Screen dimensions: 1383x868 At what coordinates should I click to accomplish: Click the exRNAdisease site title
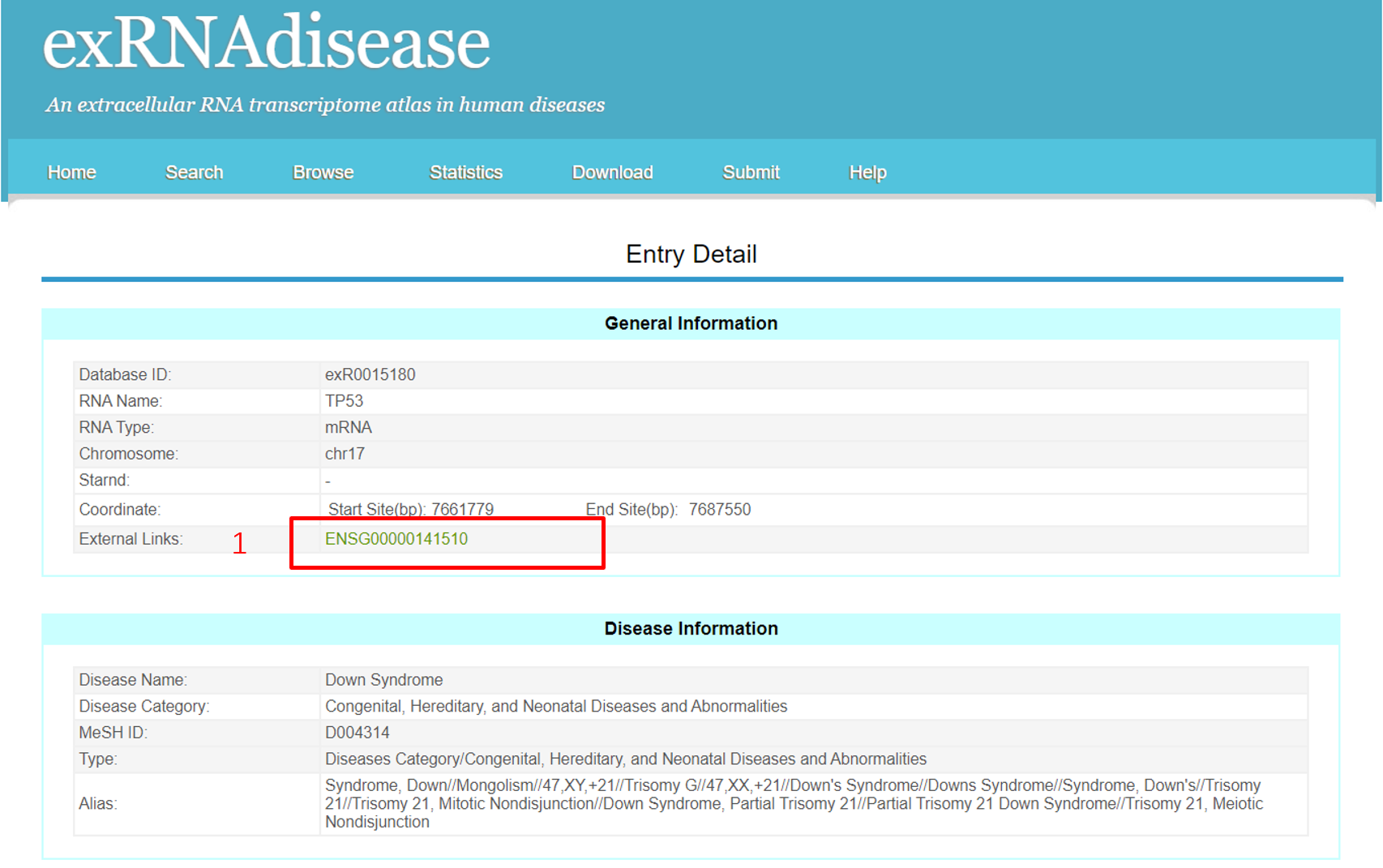266,44
